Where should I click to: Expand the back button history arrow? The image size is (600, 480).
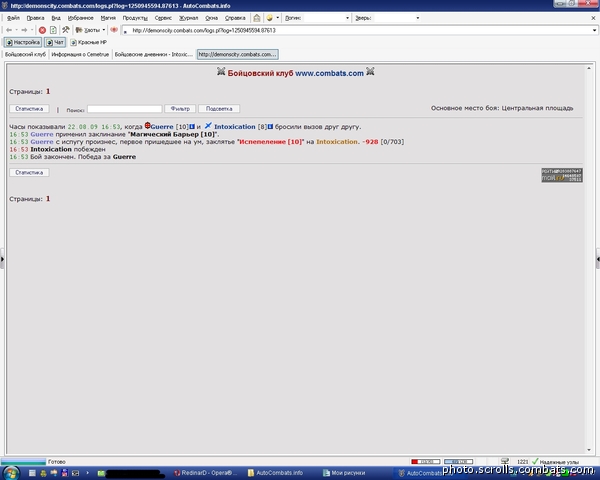point(16,30)
